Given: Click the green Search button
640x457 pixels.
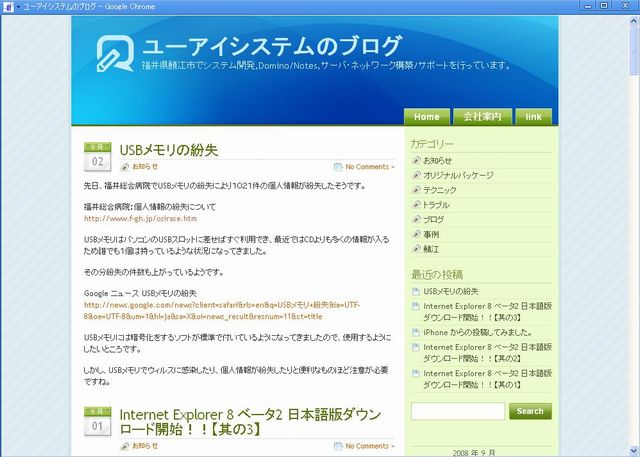Looking at the screenshot, I should point(530,411).
